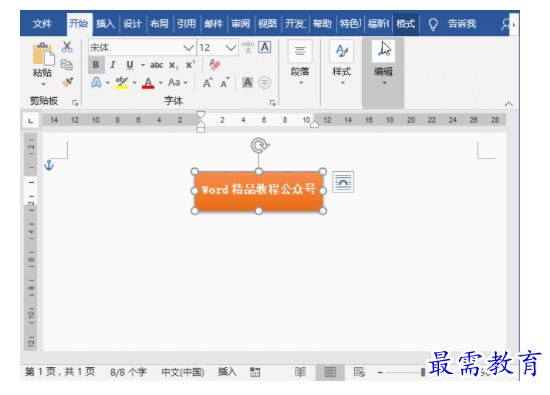550x395 pixels.
Task: Toggle superscript formatting
Action: (190, 65)
